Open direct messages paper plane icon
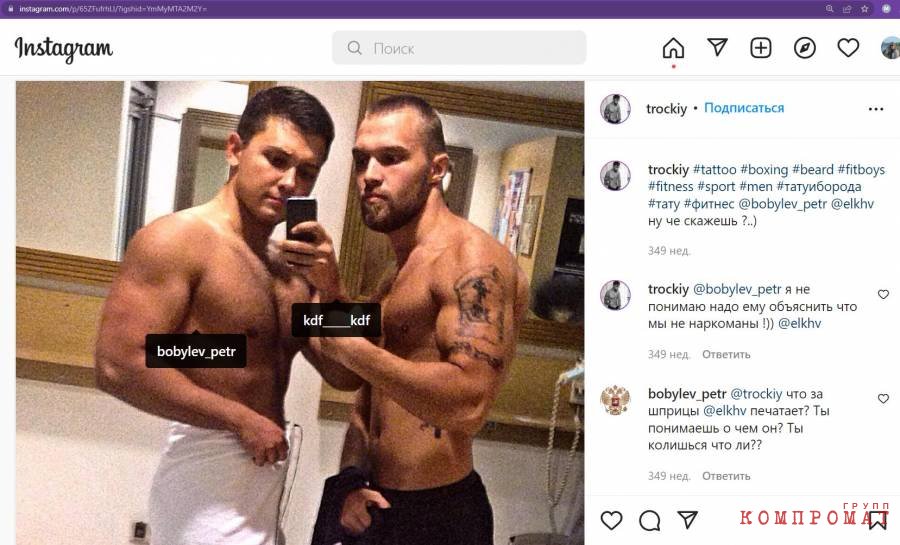This screenshot has height=545, width=900. coord(717,48)
